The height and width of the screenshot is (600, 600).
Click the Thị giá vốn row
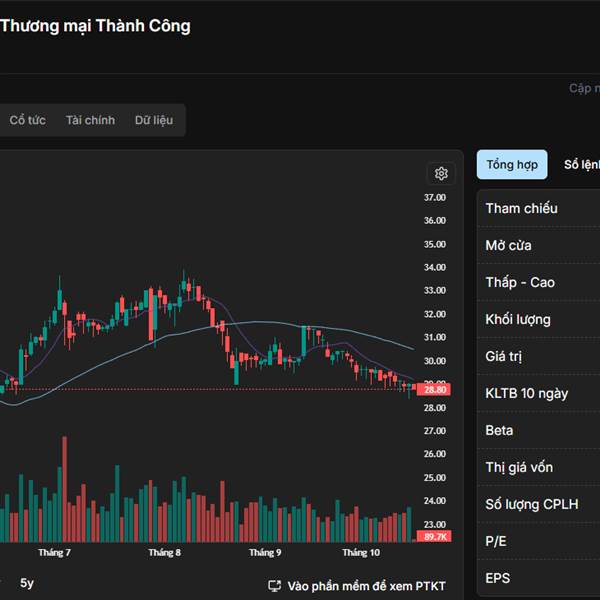pos(538,467)
